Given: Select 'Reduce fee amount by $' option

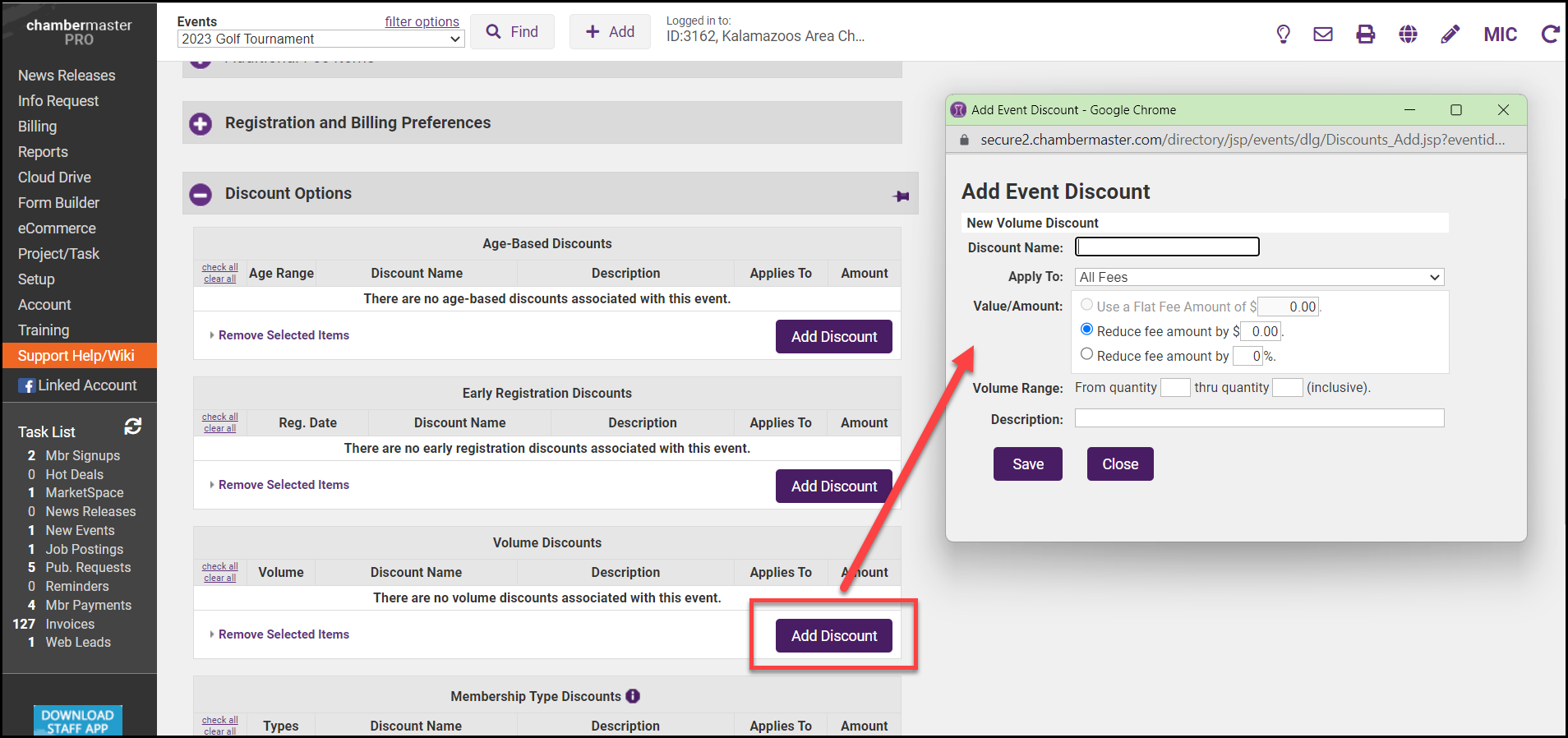Looking at the screenshot, I should pos(1086,330).
